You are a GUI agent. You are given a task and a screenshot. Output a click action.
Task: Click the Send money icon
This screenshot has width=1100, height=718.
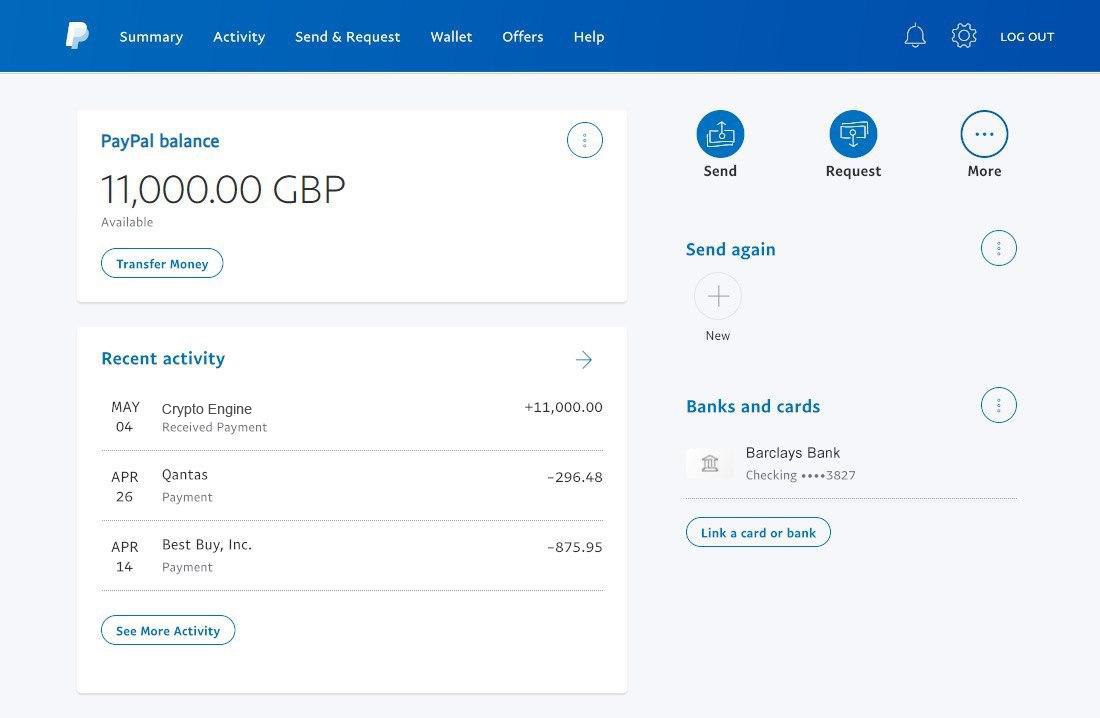pyautogui.click(x=720, y=134)
